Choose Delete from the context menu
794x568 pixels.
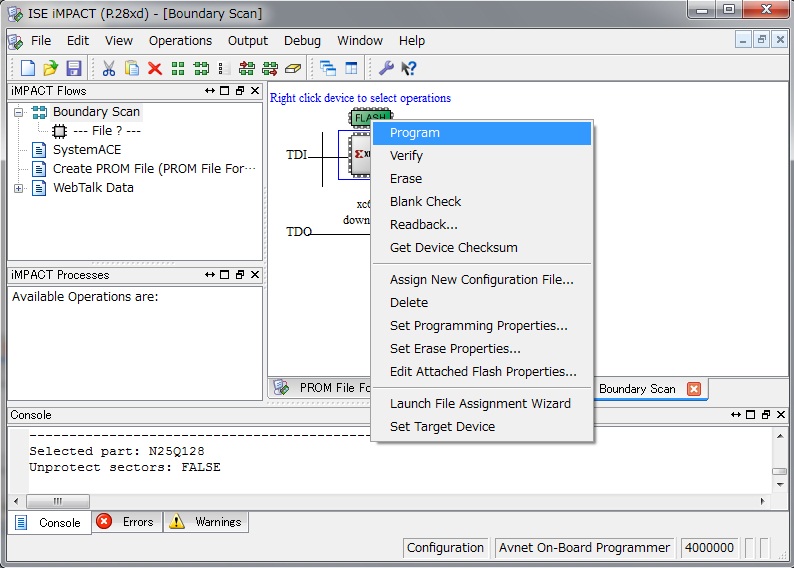click(482, 302)
